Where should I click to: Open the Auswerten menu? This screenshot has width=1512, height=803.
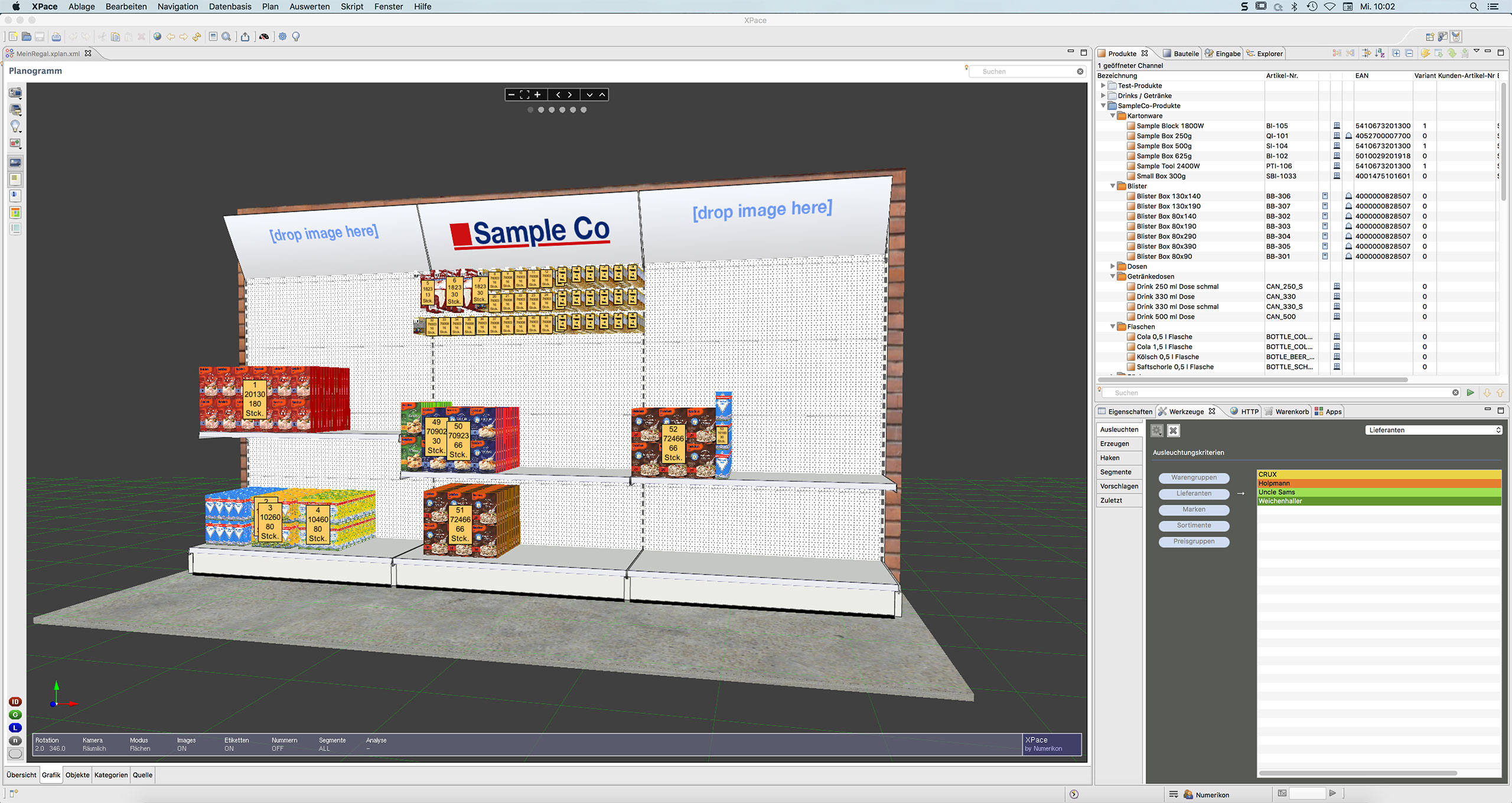point(309,6)
